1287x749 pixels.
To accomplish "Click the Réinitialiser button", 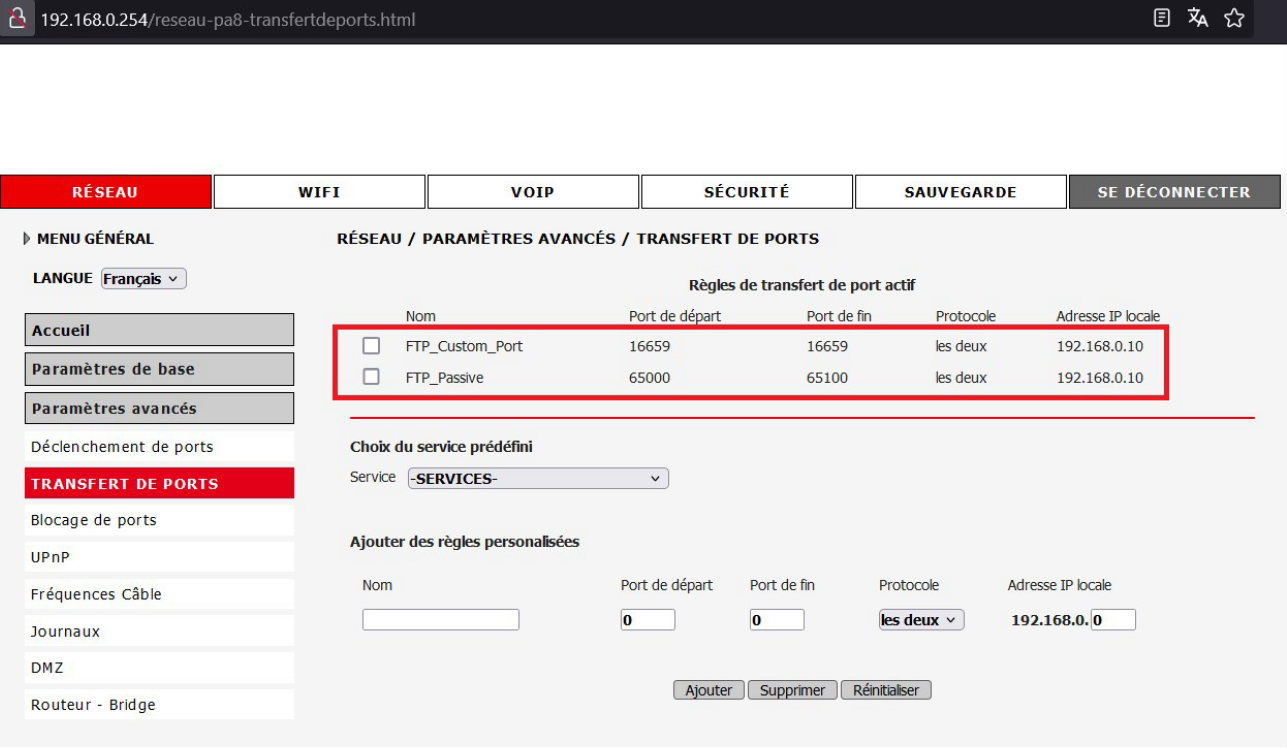I will tap(886, 690).
